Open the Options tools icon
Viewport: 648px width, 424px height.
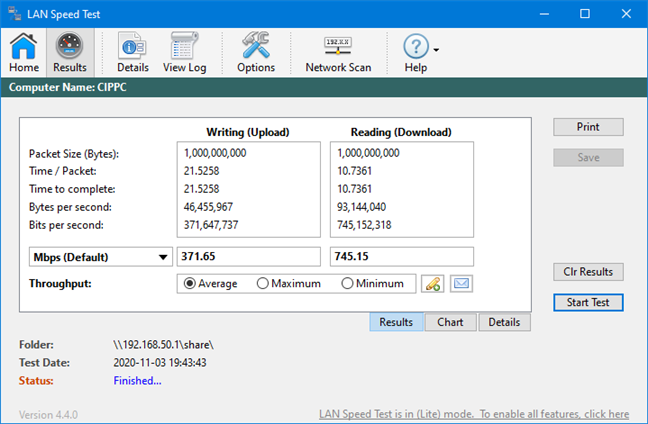point(256,52)
